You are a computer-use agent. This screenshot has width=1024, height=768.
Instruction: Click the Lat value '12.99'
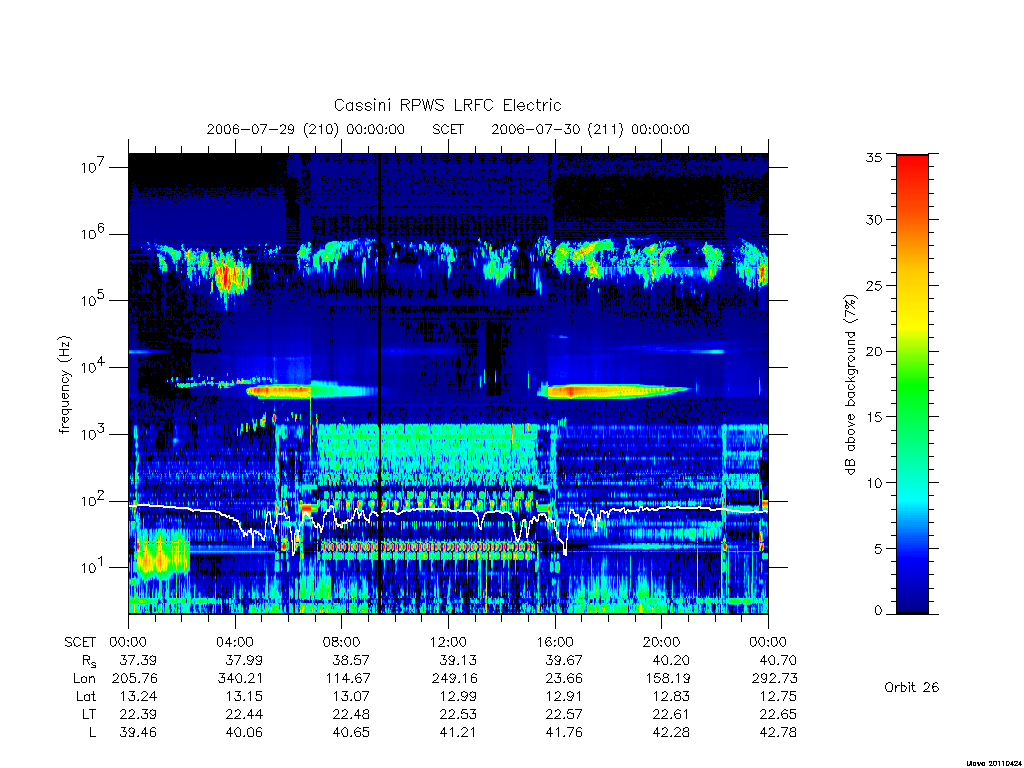tap(458, 696)
